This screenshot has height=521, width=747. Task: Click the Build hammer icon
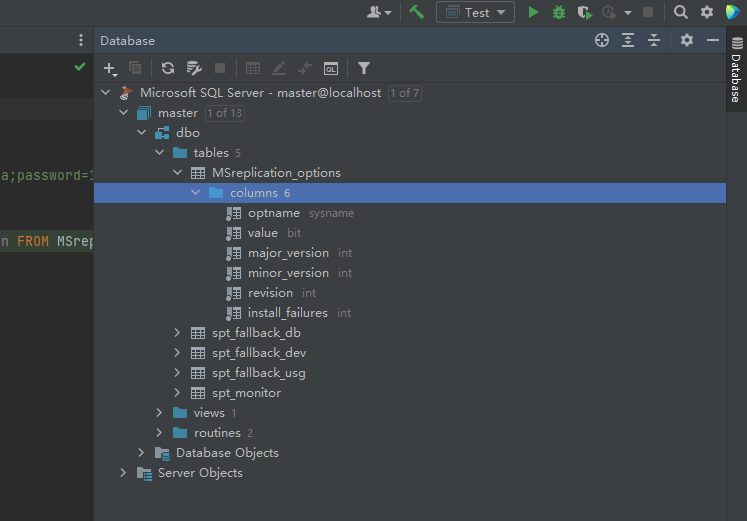[417, 12]
